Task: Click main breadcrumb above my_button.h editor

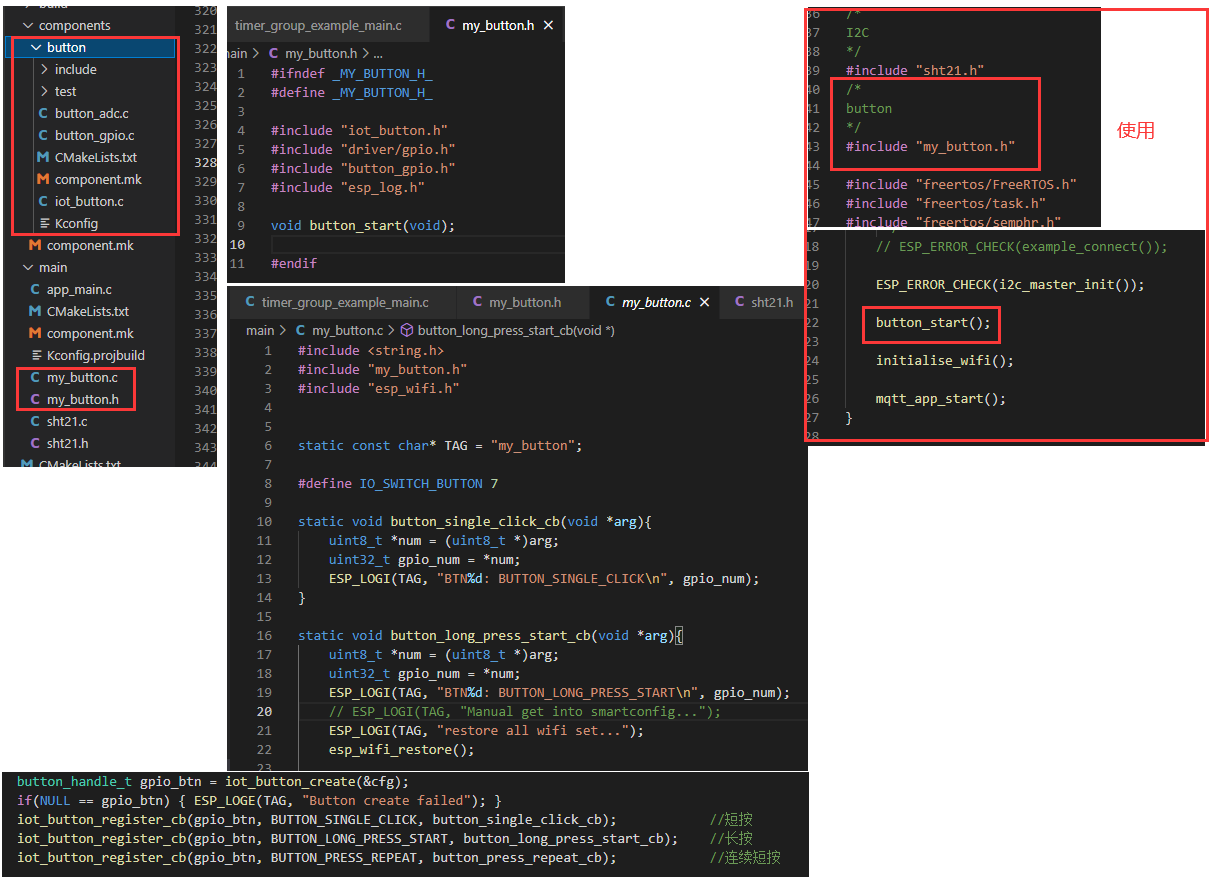Action: tap(237, 53)
